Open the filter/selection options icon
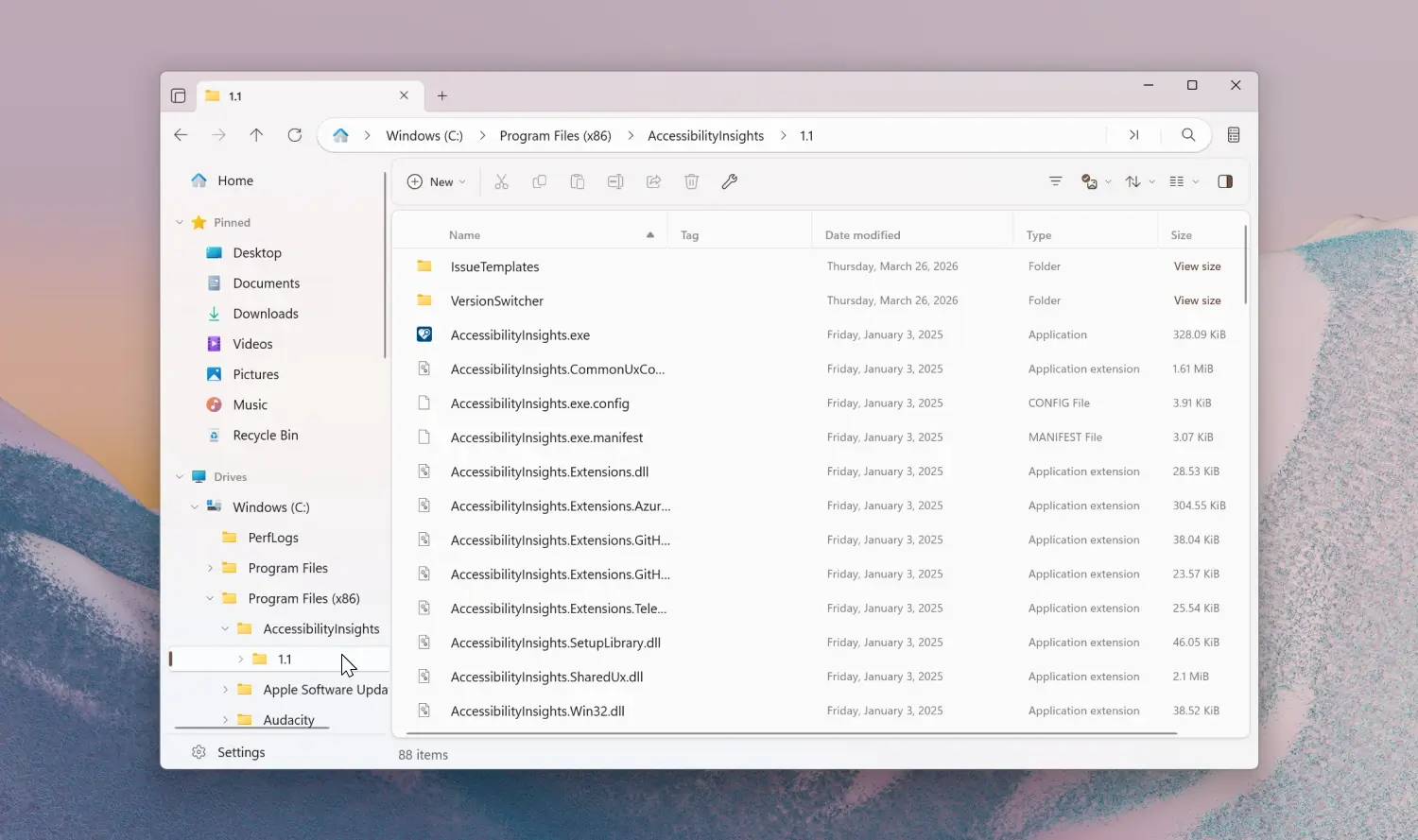 pyautogui.click(x=1055, y=181)
